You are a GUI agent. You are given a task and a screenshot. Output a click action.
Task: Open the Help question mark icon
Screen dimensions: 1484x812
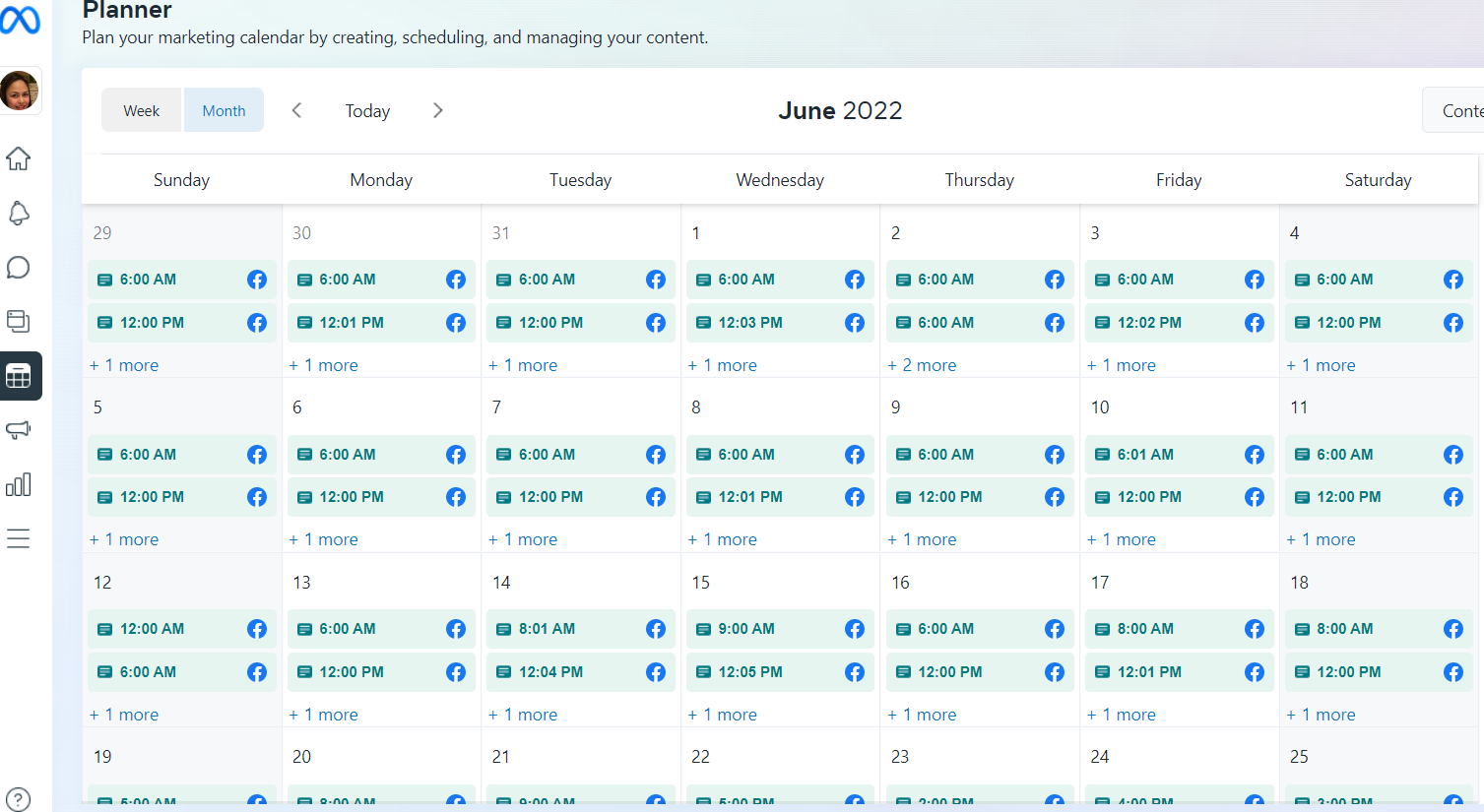click(18, 800)
